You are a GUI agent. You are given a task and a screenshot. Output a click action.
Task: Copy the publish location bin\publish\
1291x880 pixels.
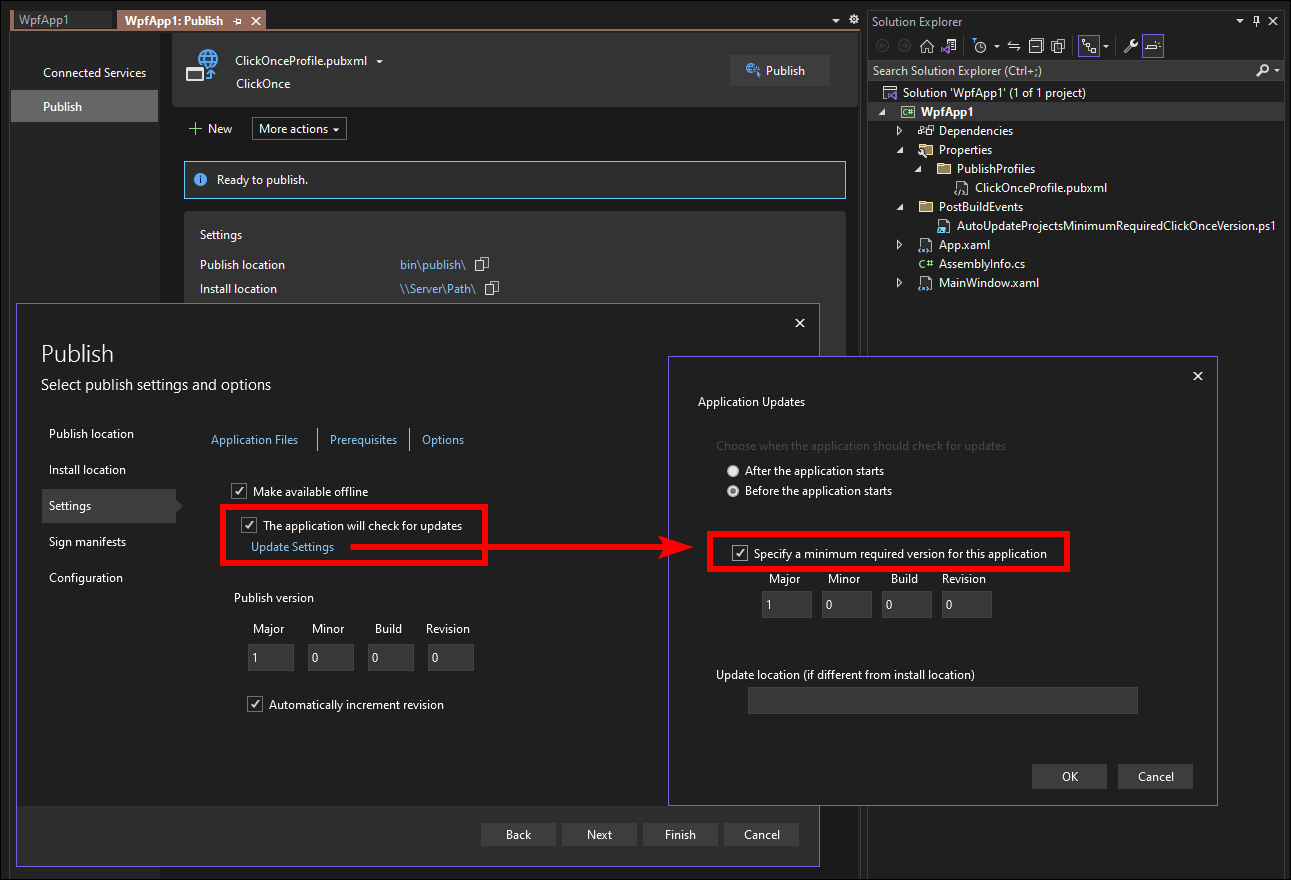click(482, 264)
